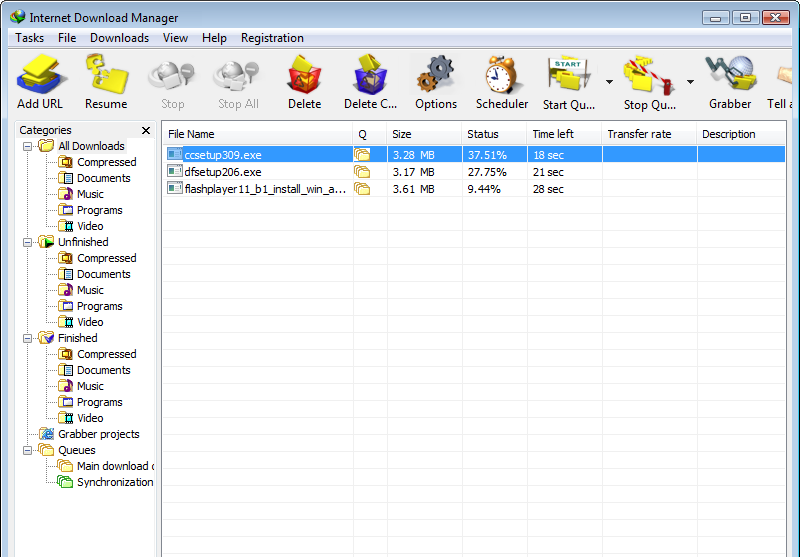Collapse the Queues tree node

coord(27,450)
